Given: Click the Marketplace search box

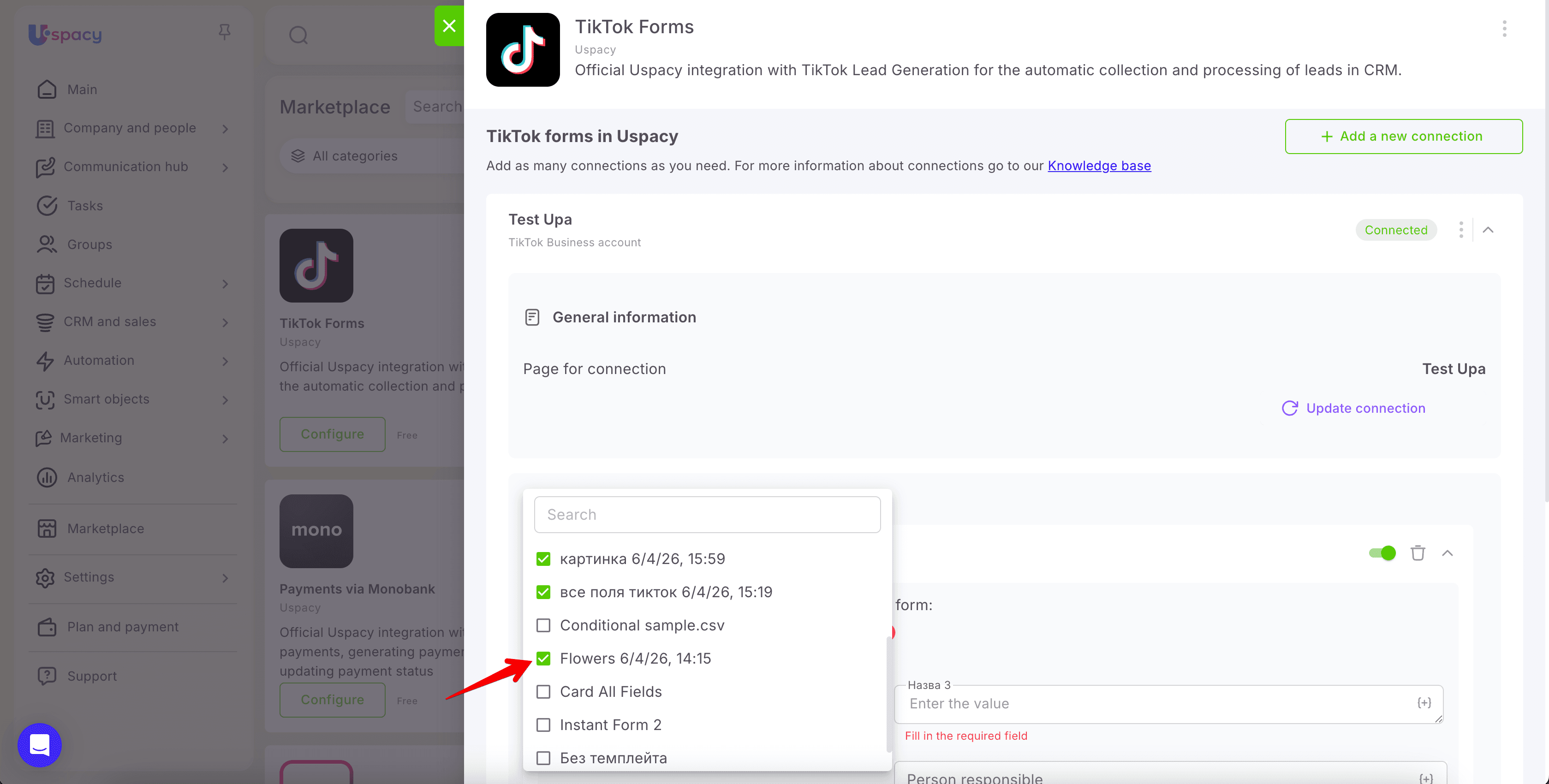Looking at the screenshot, I should [435, 107].
